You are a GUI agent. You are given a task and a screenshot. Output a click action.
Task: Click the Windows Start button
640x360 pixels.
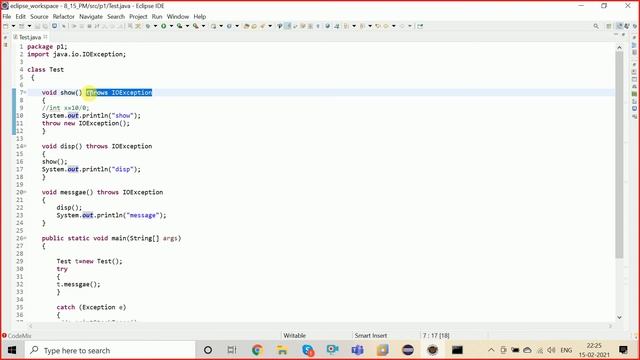click(x=12, y=350)
